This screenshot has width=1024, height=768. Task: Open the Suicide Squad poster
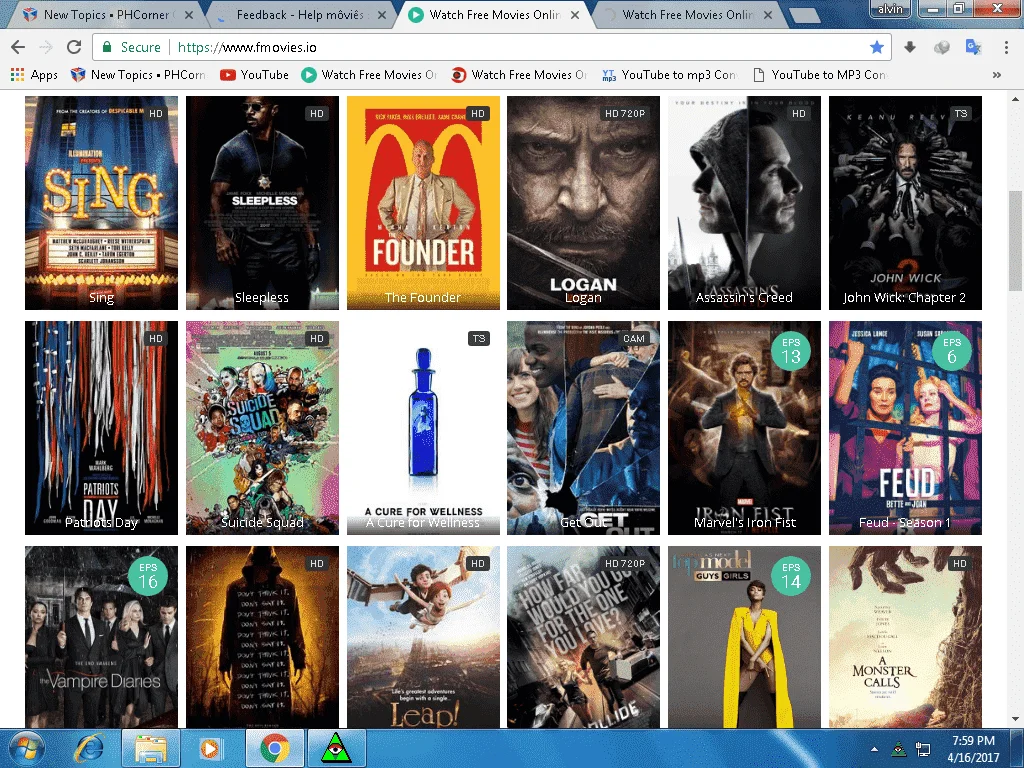click(x=262, y=428)
